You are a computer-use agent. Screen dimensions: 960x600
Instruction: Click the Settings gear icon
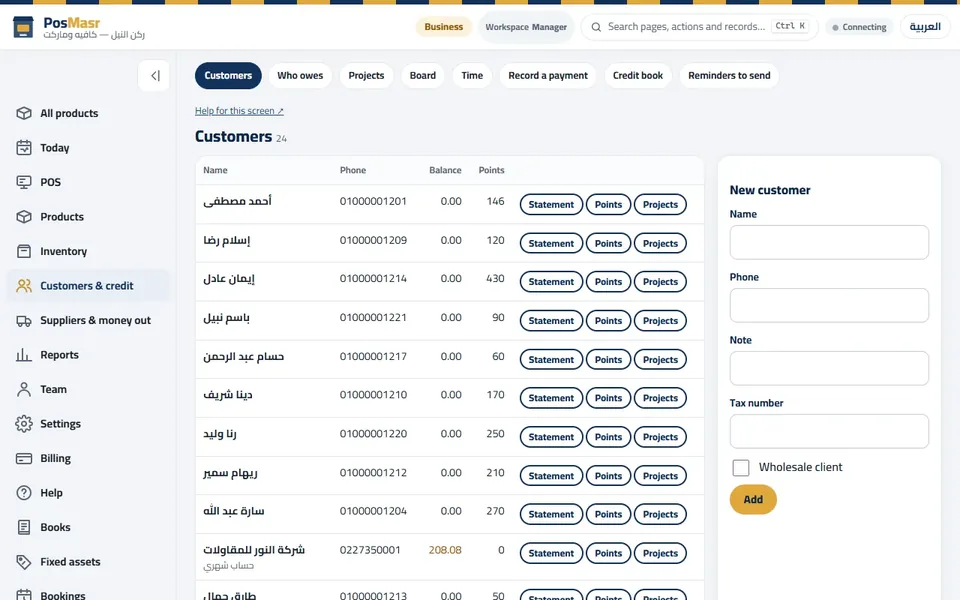(24, 424)
